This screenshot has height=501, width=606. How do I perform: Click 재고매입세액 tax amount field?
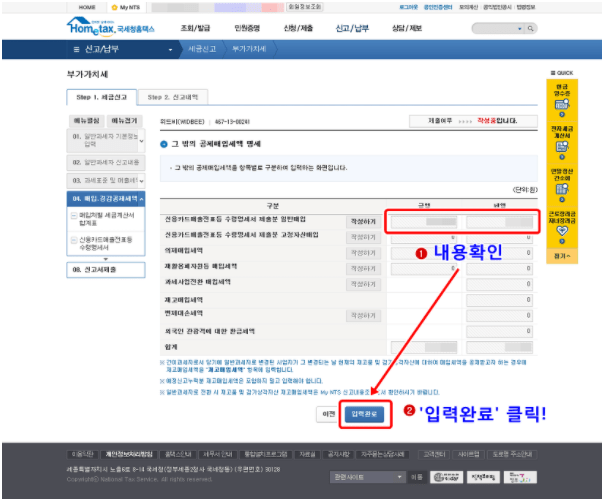[499, 300]
